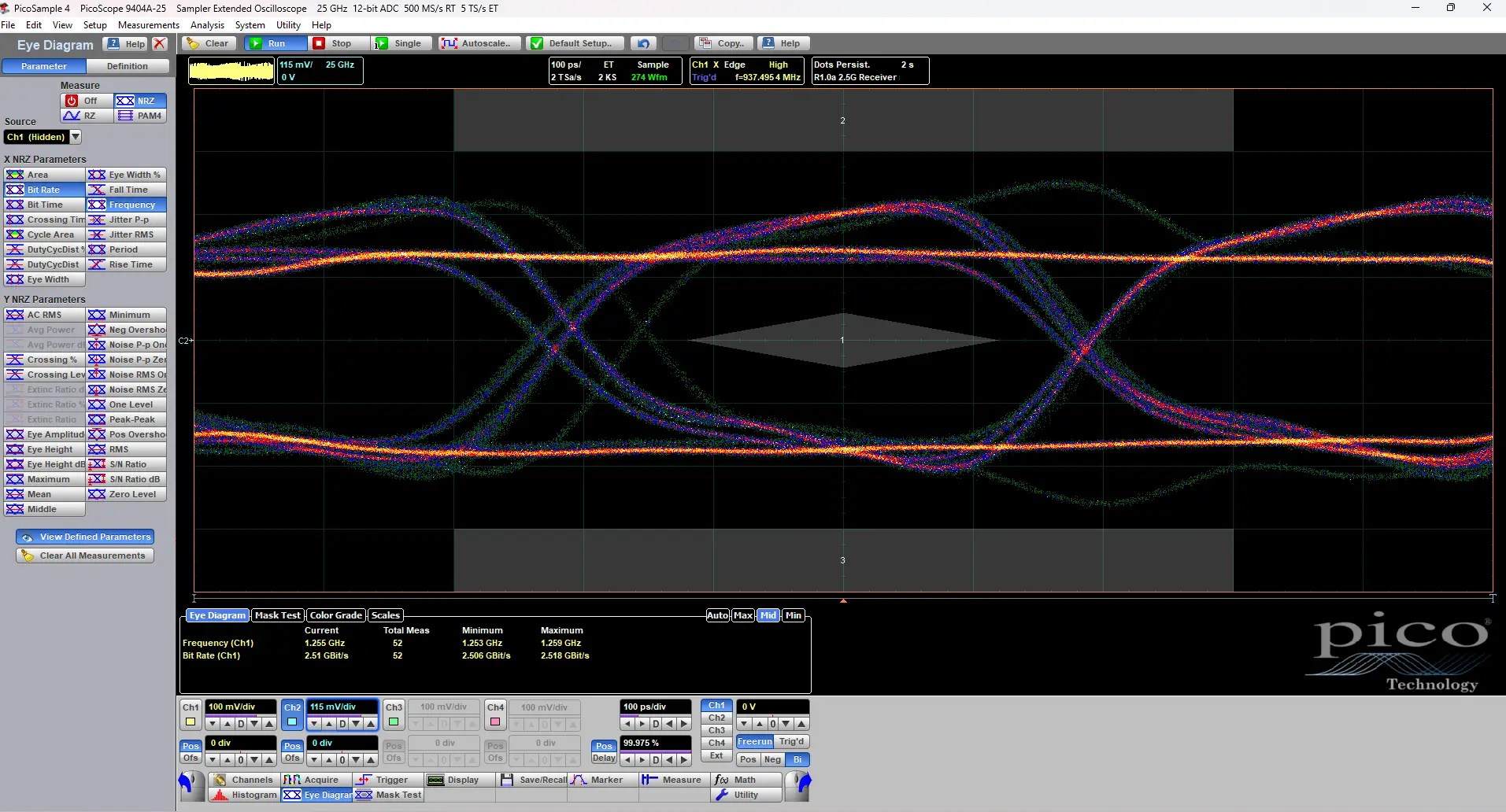Open the Channels menu

click(244, 780)
